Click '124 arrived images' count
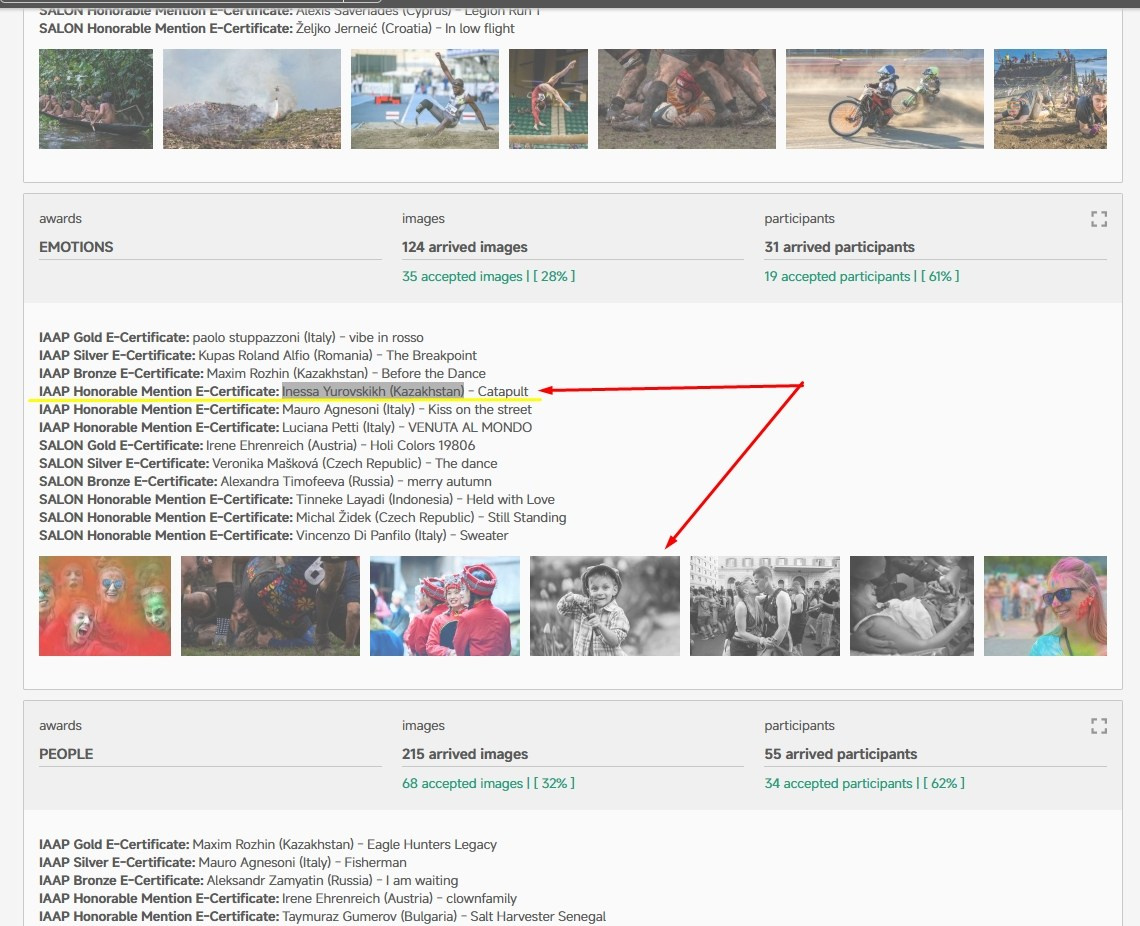 click(x=464, y=247)
